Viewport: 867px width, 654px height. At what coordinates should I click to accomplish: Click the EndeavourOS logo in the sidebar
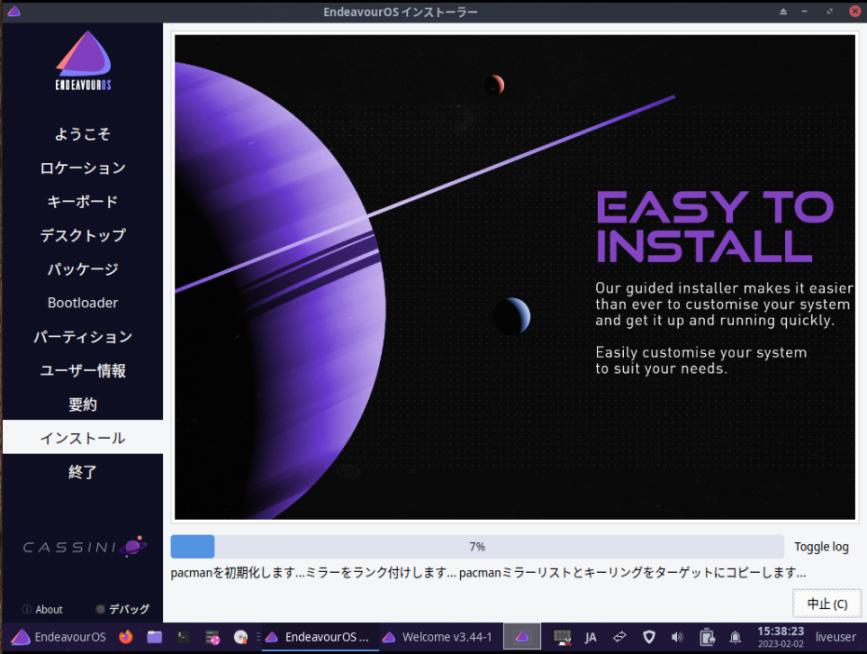pyautogui.click(x=83, y=60)
